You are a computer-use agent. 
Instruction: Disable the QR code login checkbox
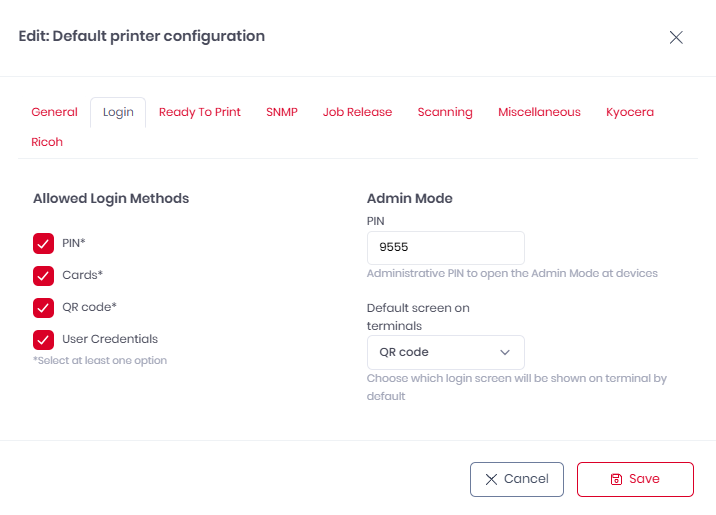[43, 307]
